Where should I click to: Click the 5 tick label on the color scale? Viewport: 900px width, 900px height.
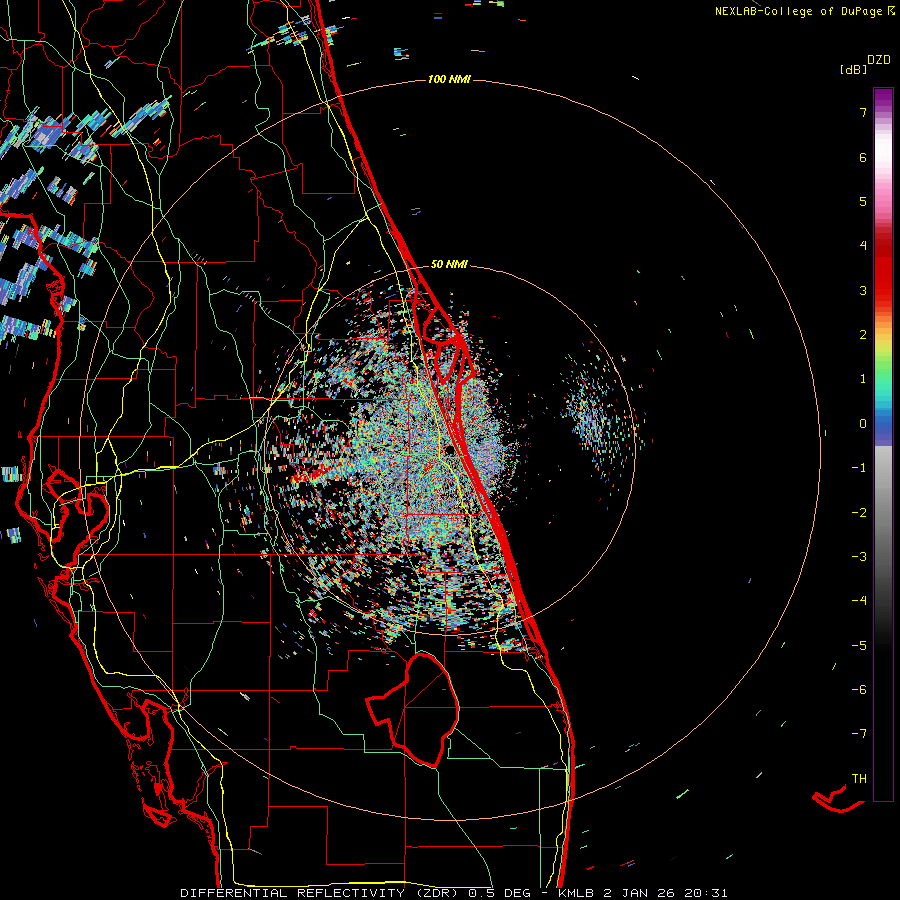(x=863, y=201)
